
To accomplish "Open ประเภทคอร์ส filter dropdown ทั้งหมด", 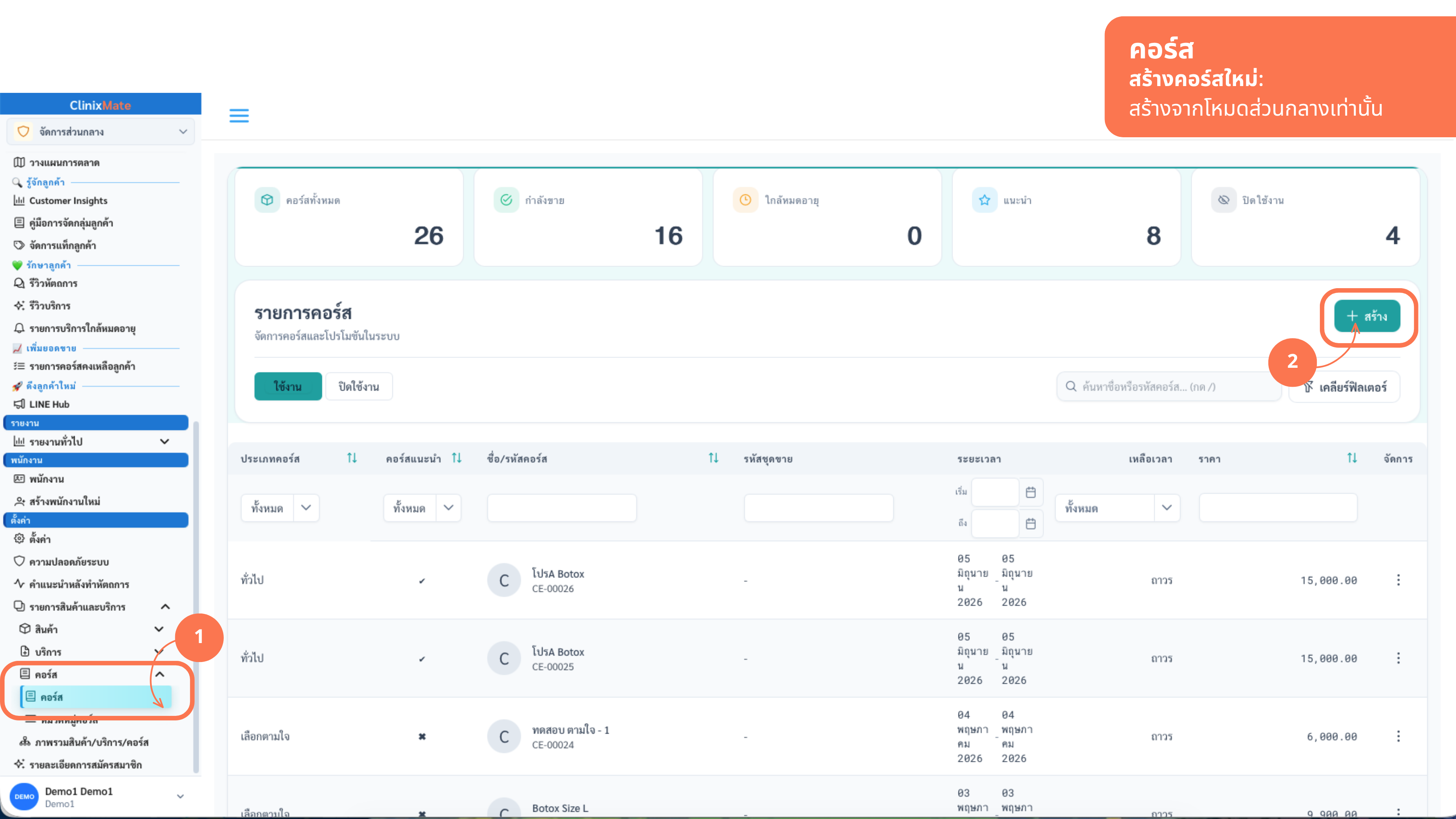I will pos(280,508).
